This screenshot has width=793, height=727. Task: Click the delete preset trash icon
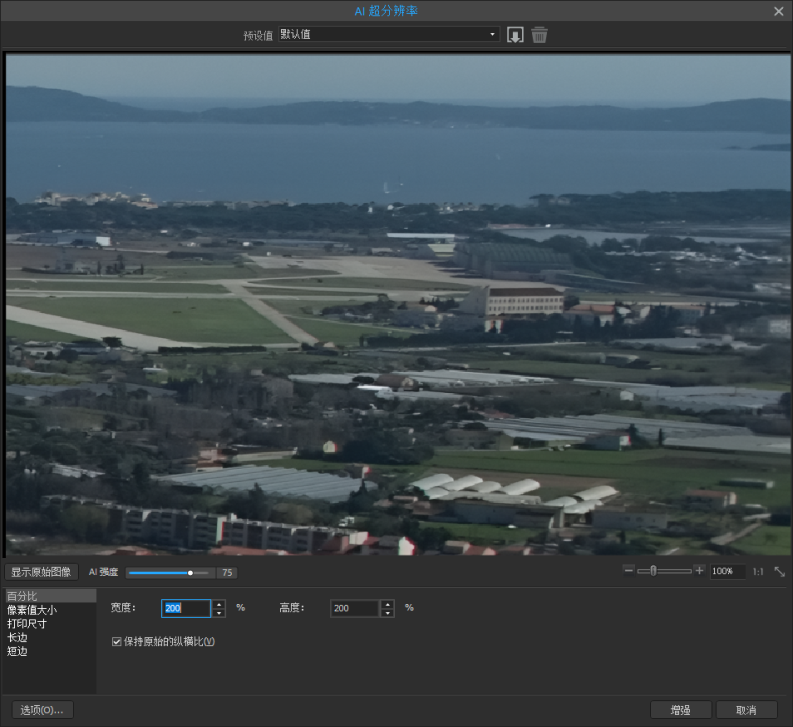(539, 35)
